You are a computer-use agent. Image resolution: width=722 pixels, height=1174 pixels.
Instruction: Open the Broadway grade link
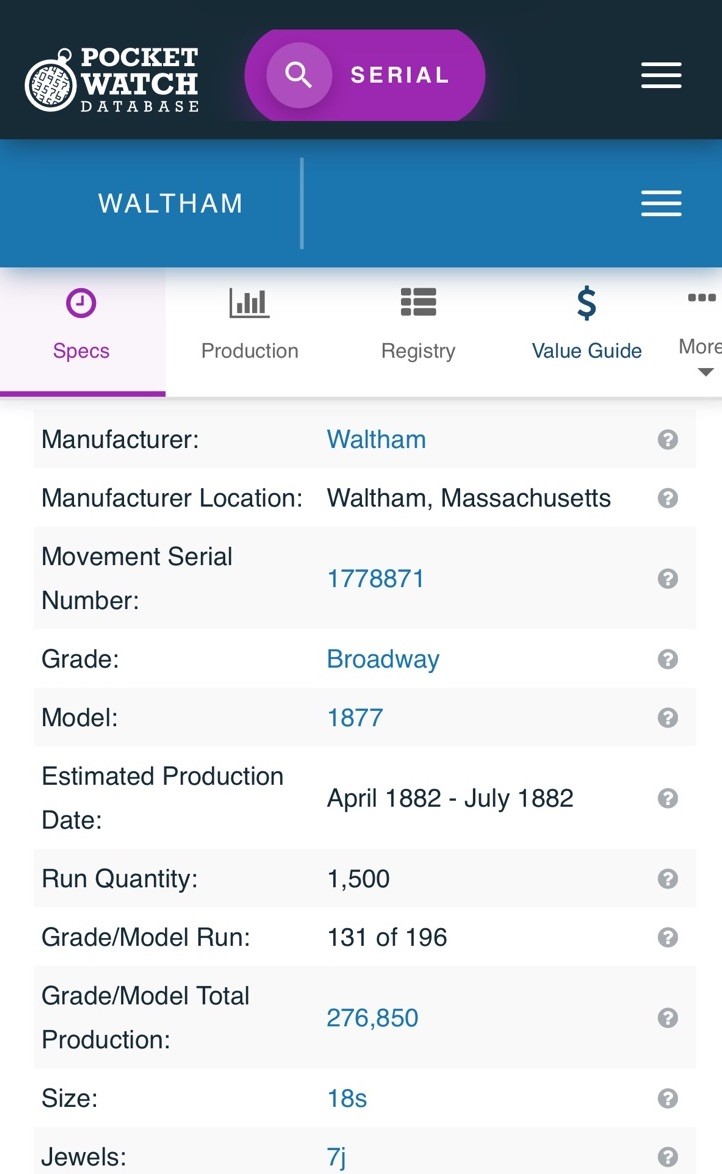383,660
